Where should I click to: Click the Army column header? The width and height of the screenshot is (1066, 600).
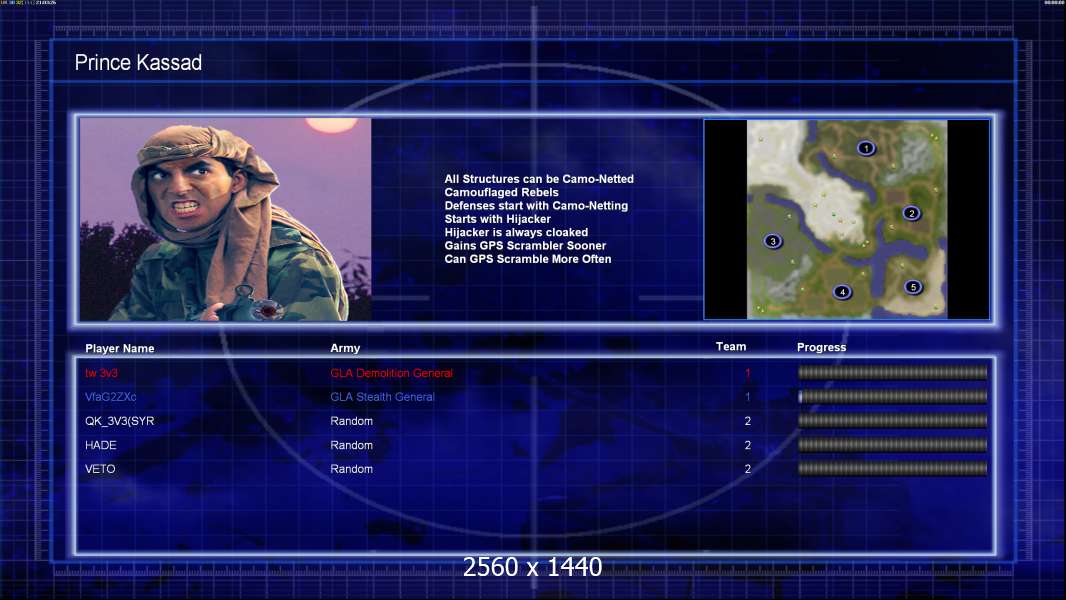point(345,348)
